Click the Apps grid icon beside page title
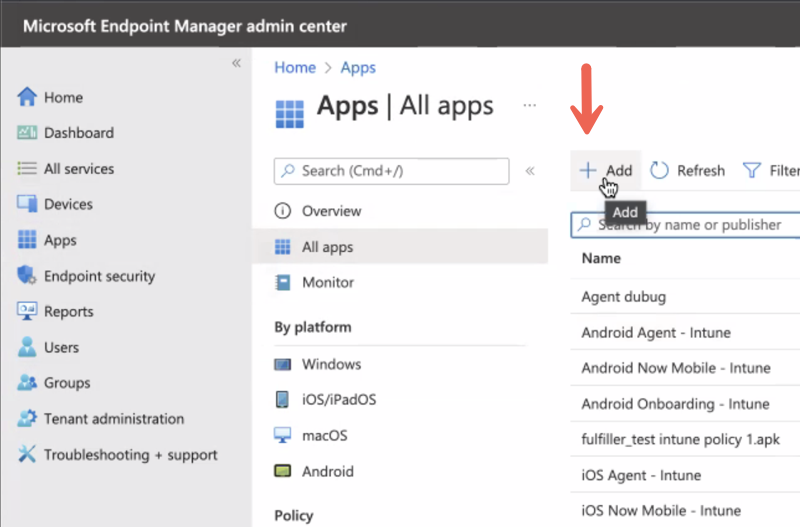Image resolution: width=800 pixels, height=527 pixels. click(290, 114)
